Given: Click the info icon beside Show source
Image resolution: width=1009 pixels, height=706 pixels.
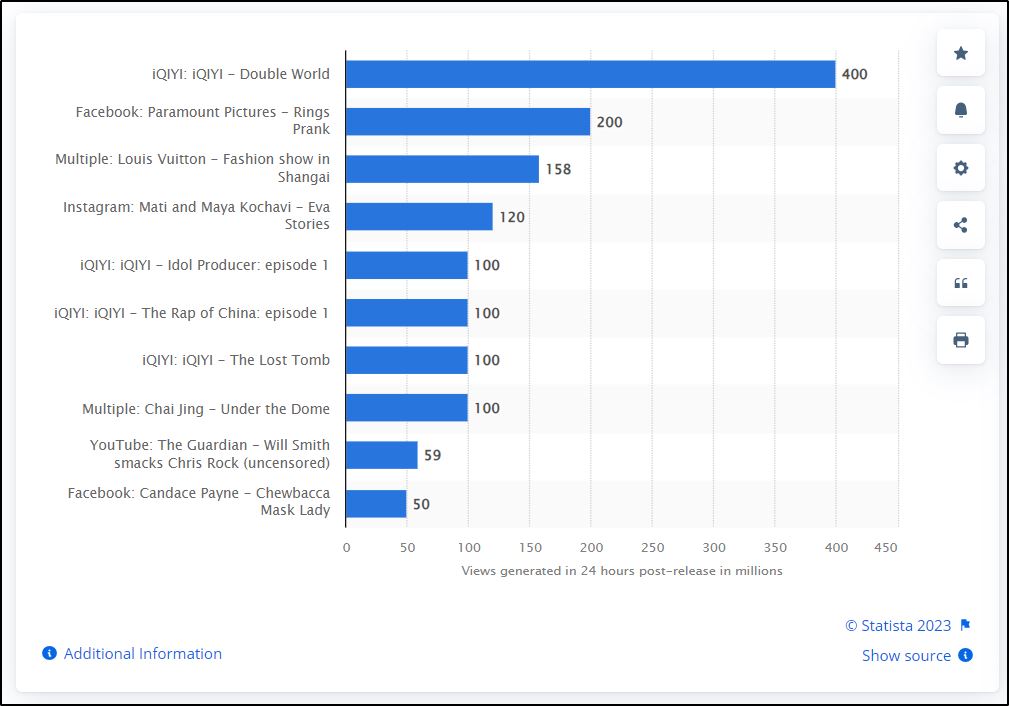Looking at the screenshot, I should coord(963,656).
